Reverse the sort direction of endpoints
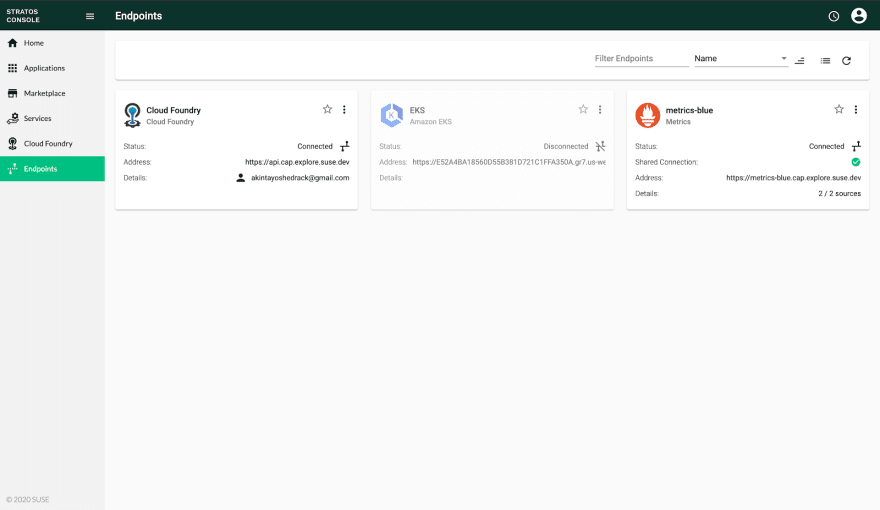The height and width of the screenshot is (510, 880). [800, 61]
